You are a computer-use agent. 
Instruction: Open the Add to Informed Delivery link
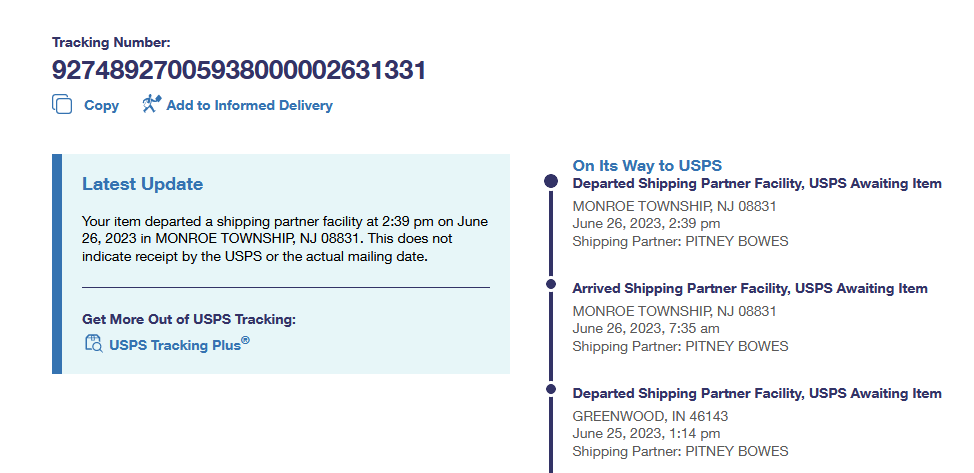(249, 105)
